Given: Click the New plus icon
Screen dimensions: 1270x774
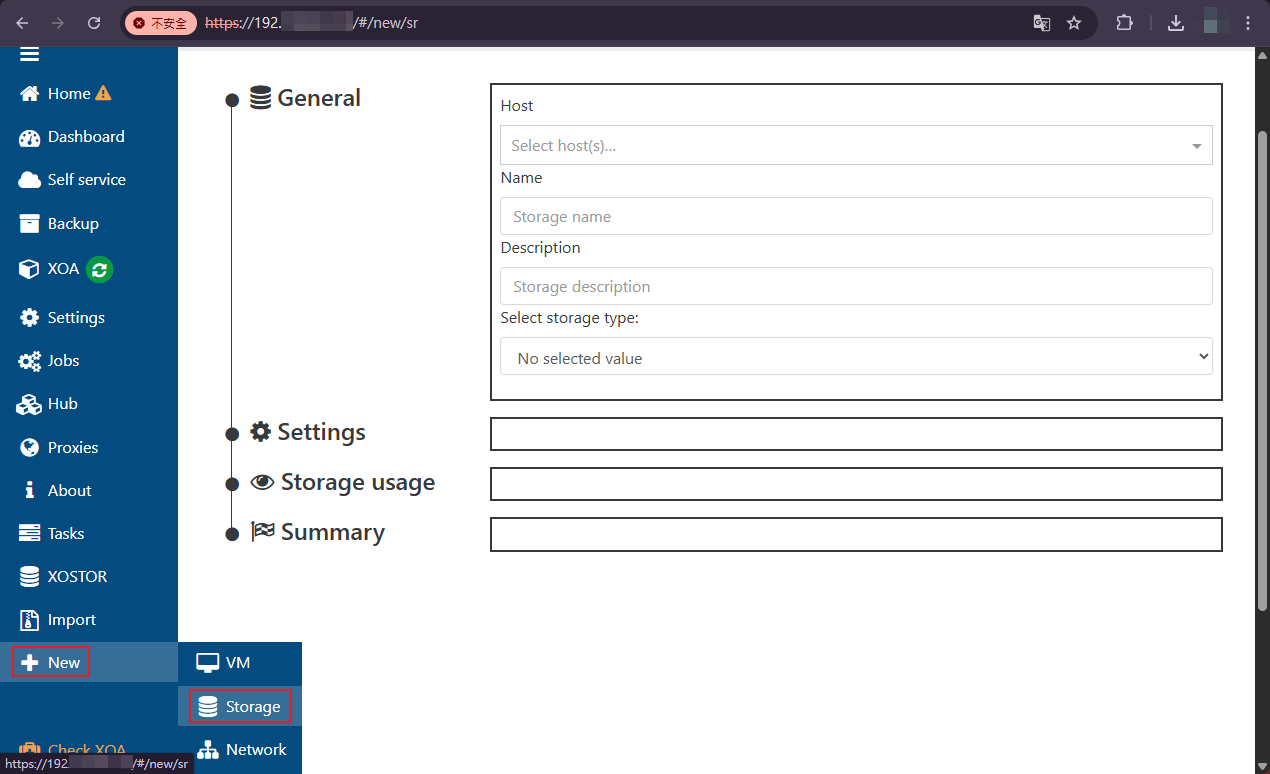Looking at the screenshot, I should 29,663.
